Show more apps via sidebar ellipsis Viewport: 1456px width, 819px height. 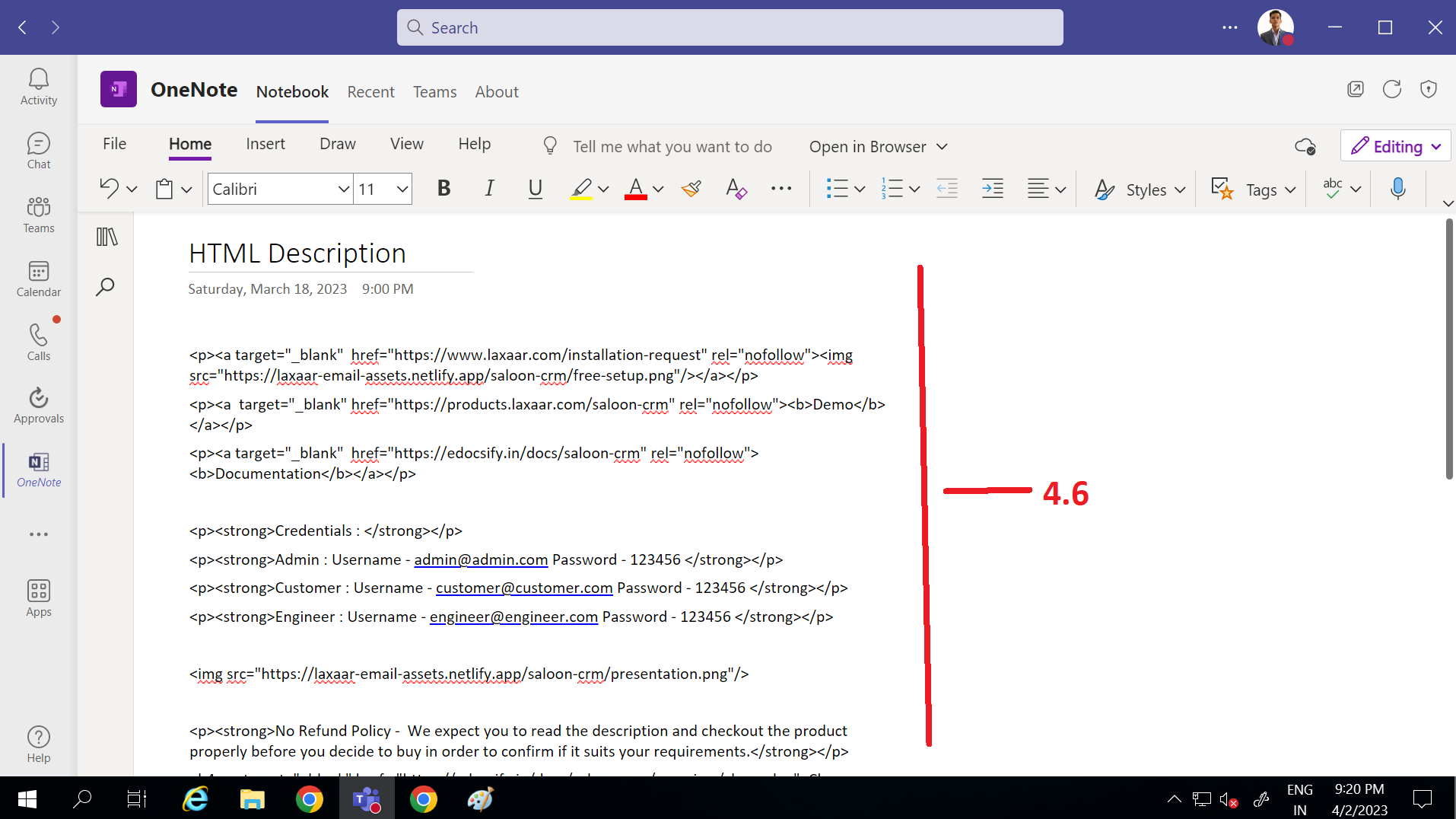click(39, 534)
